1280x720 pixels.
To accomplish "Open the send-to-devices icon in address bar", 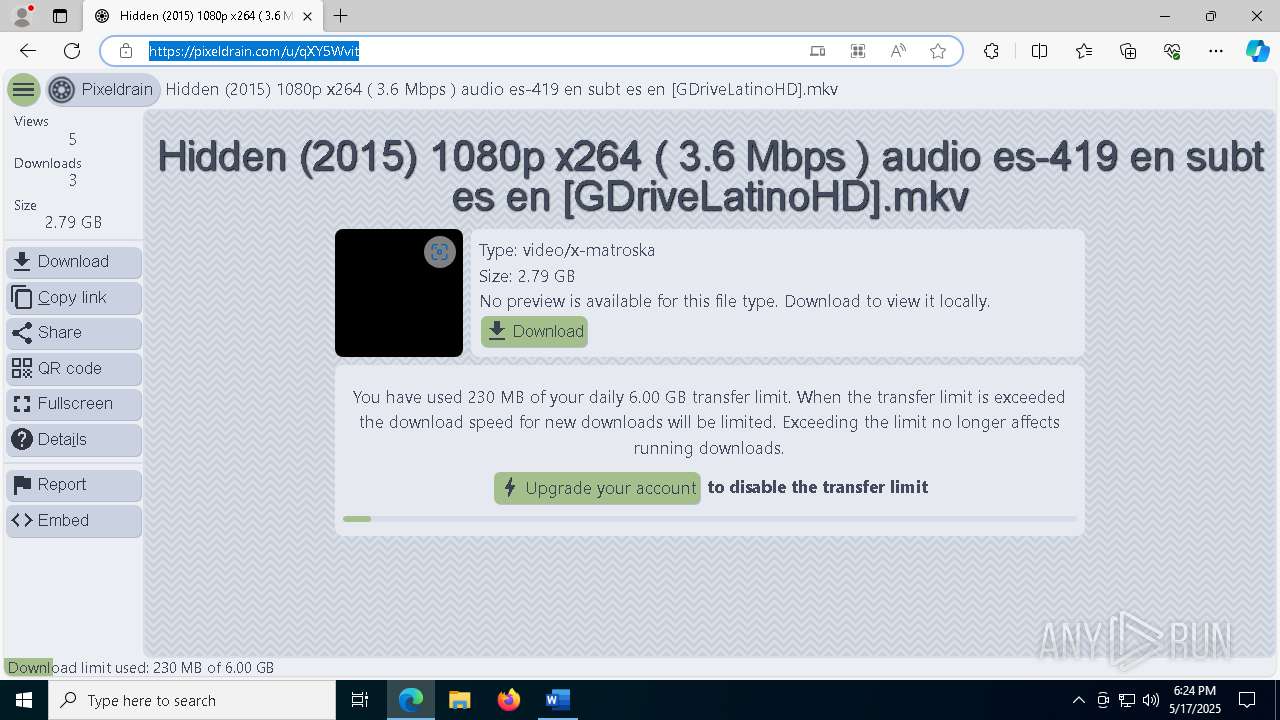I will point(817,51).
